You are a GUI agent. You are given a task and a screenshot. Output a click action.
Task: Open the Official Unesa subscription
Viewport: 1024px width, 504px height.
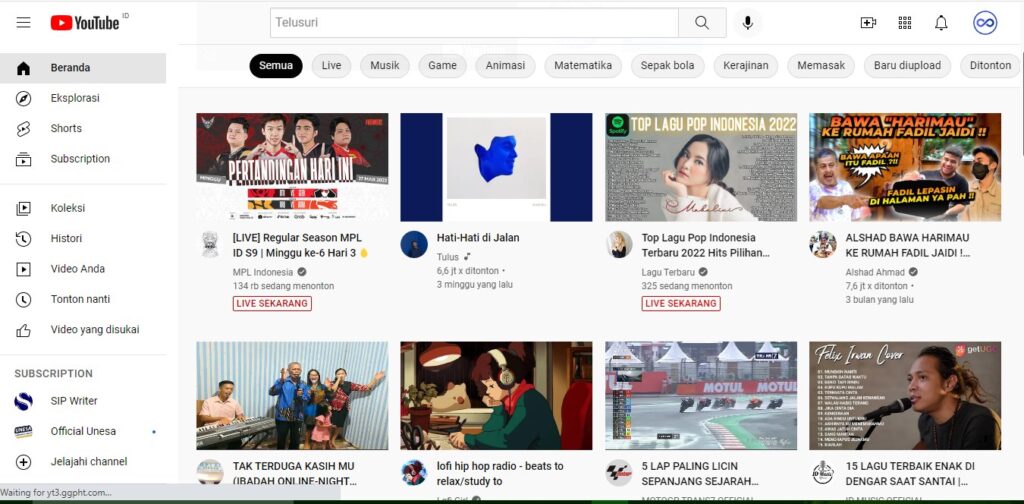(83, 432)
